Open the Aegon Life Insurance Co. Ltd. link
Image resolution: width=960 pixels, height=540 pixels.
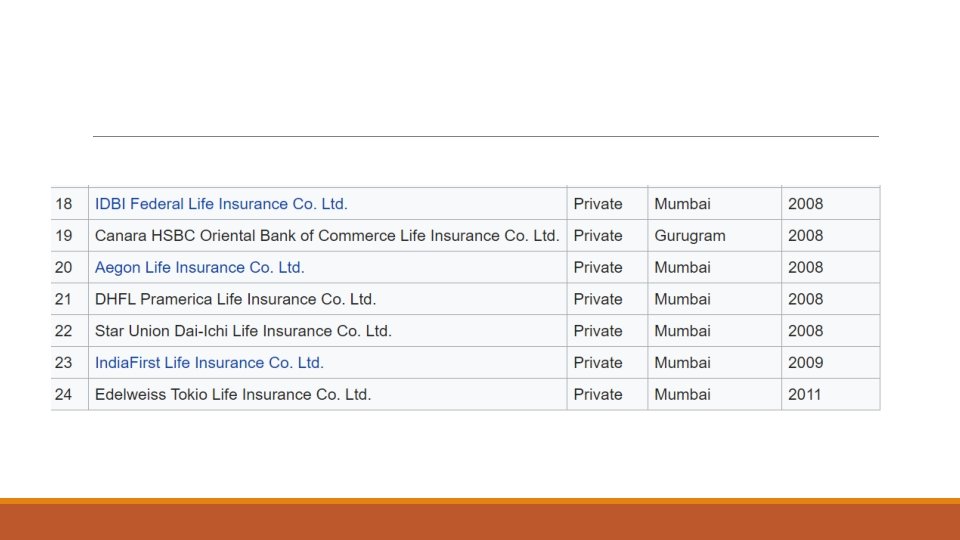click(200, 268)
